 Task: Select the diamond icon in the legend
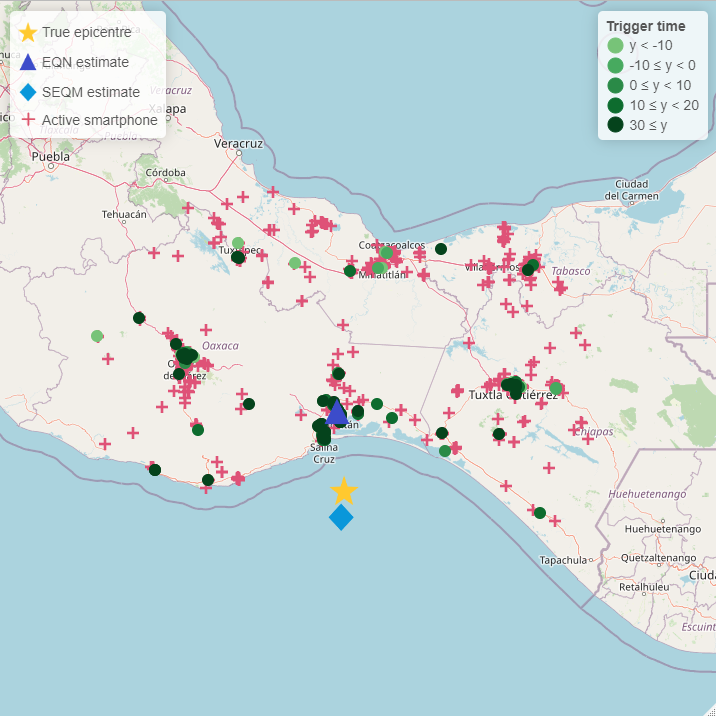28,92
